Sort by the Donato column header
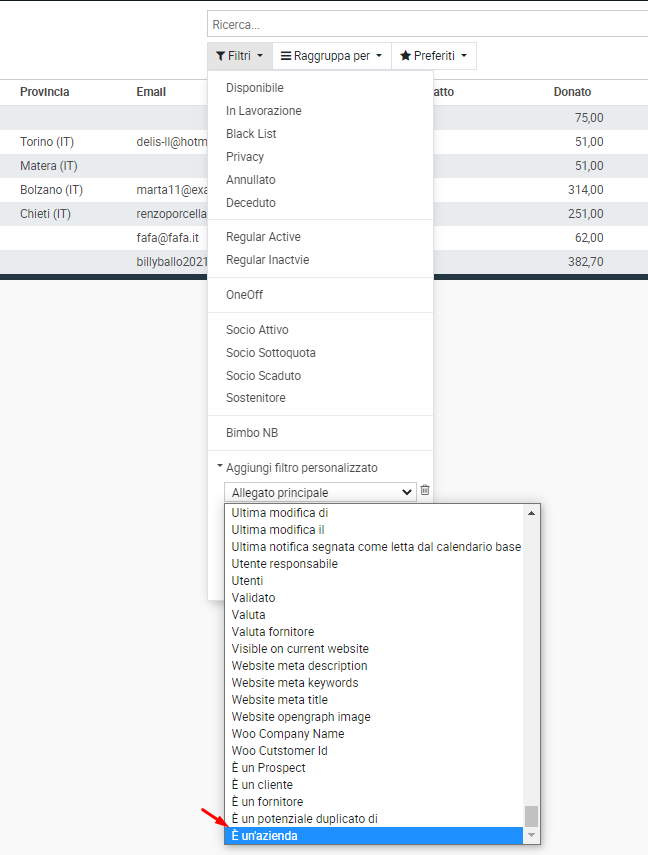Viewport: 648px width, 855px height. tap(572, 92)
